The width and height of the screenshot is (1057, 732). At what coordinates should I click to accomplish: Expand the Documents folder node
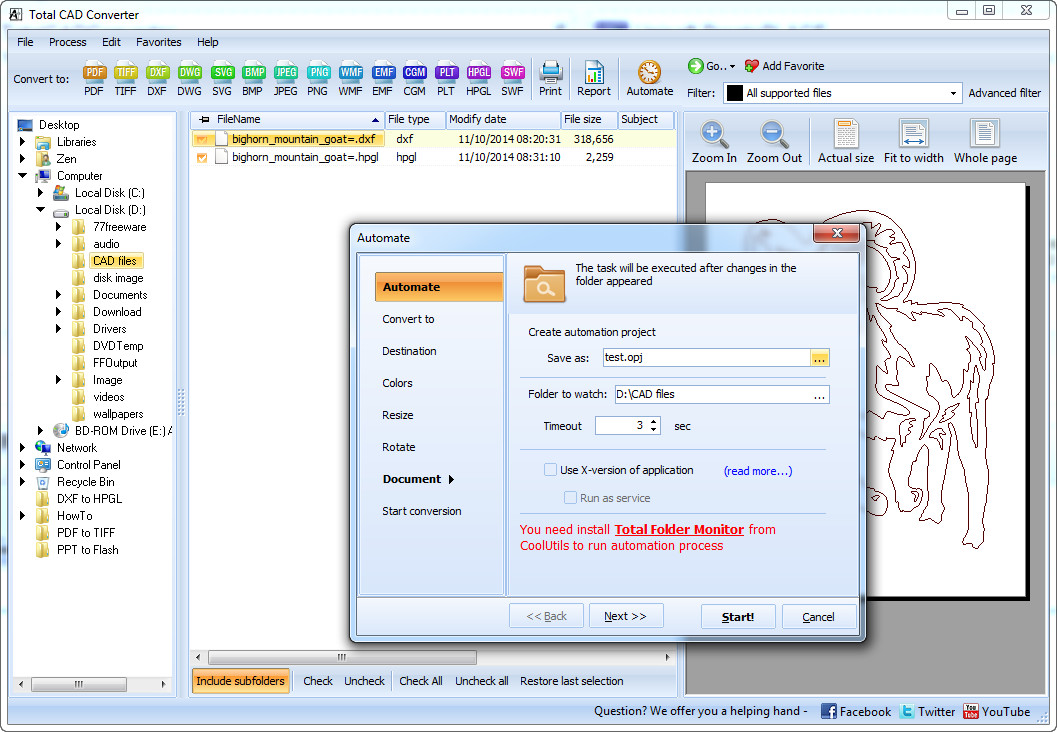[59, 295]
